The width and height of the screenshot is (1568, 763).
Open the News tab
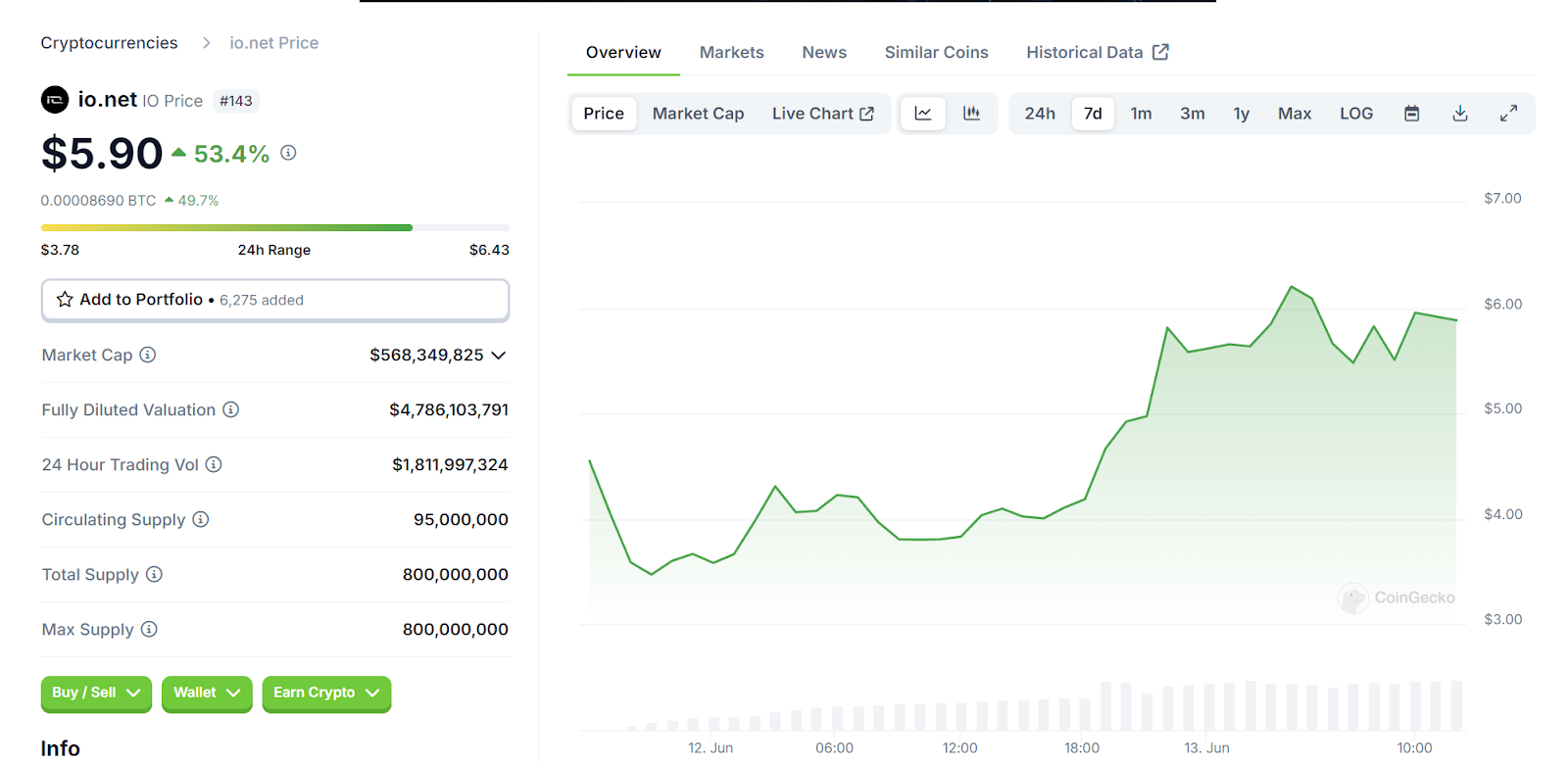[x=824, y=53]
